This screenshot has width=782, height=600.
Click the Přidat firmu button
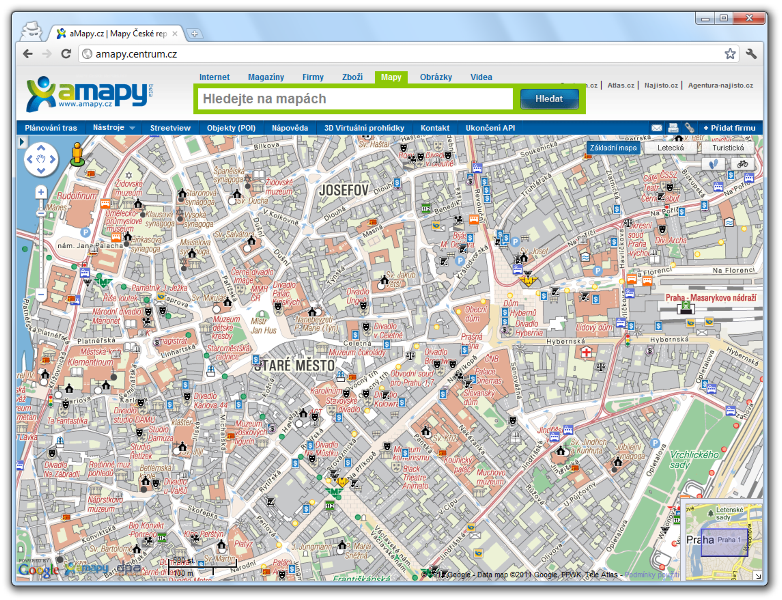(729, 128)
